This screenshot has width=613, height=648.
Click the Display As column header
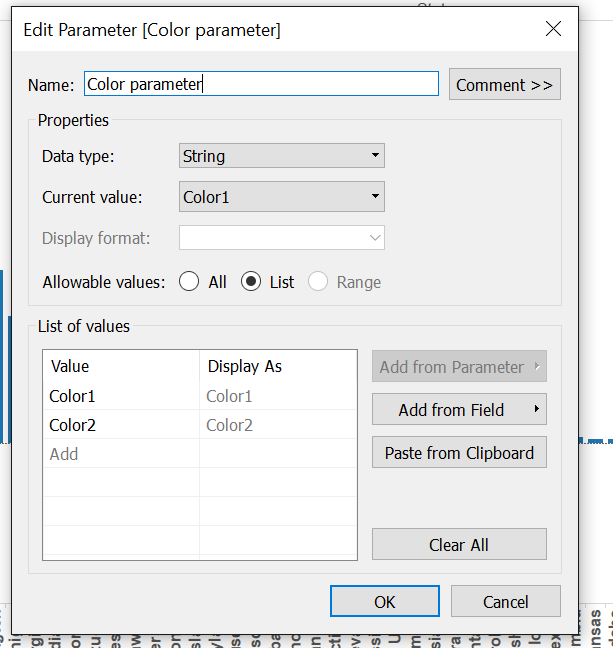[277, 366]
